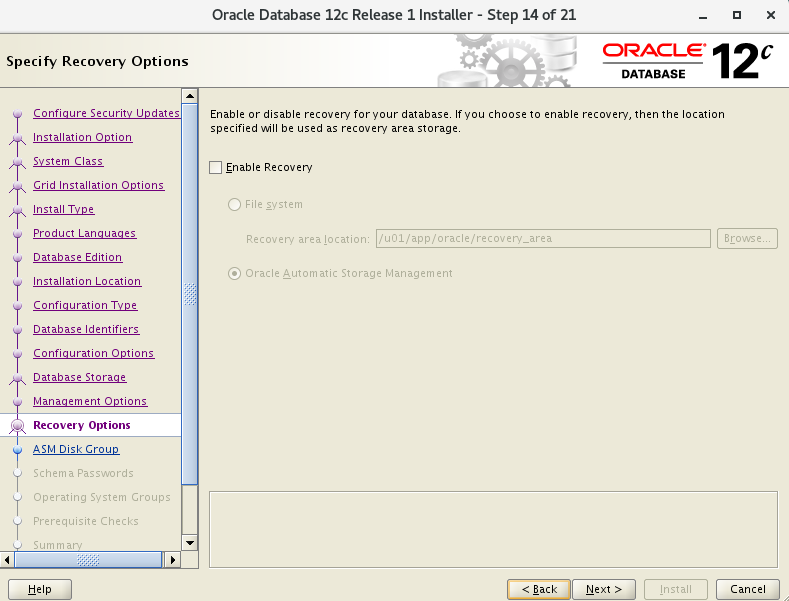Click the Database Storage step bullet icon
Screen dimensions: 789x601
click(17, 379)
